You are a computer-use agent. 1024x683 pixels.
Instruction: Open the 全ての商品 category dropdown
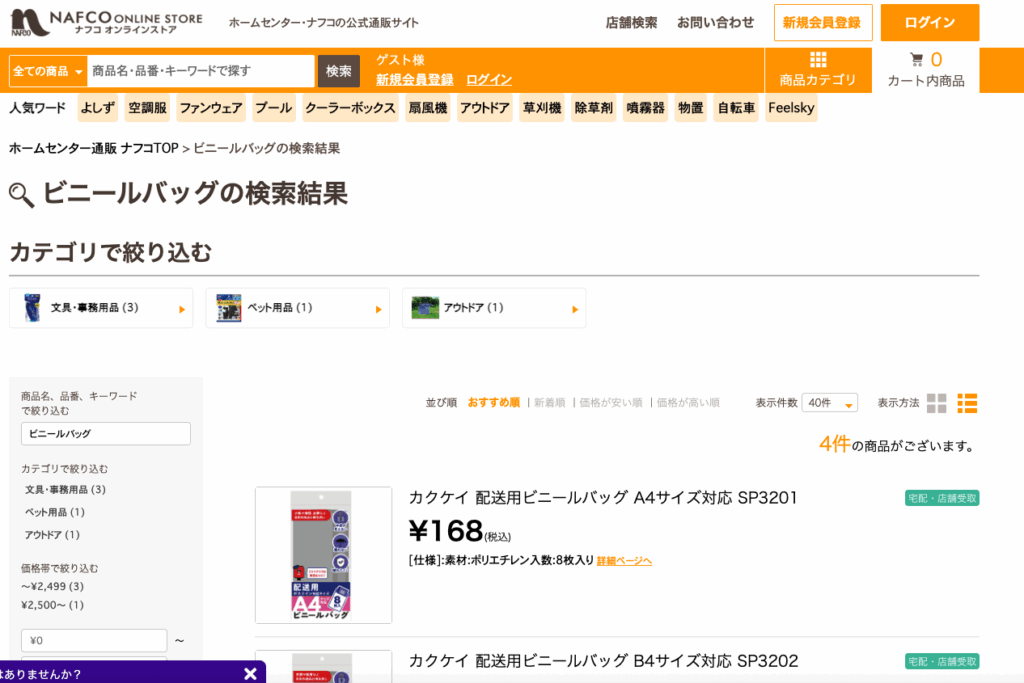coord(48,71)
